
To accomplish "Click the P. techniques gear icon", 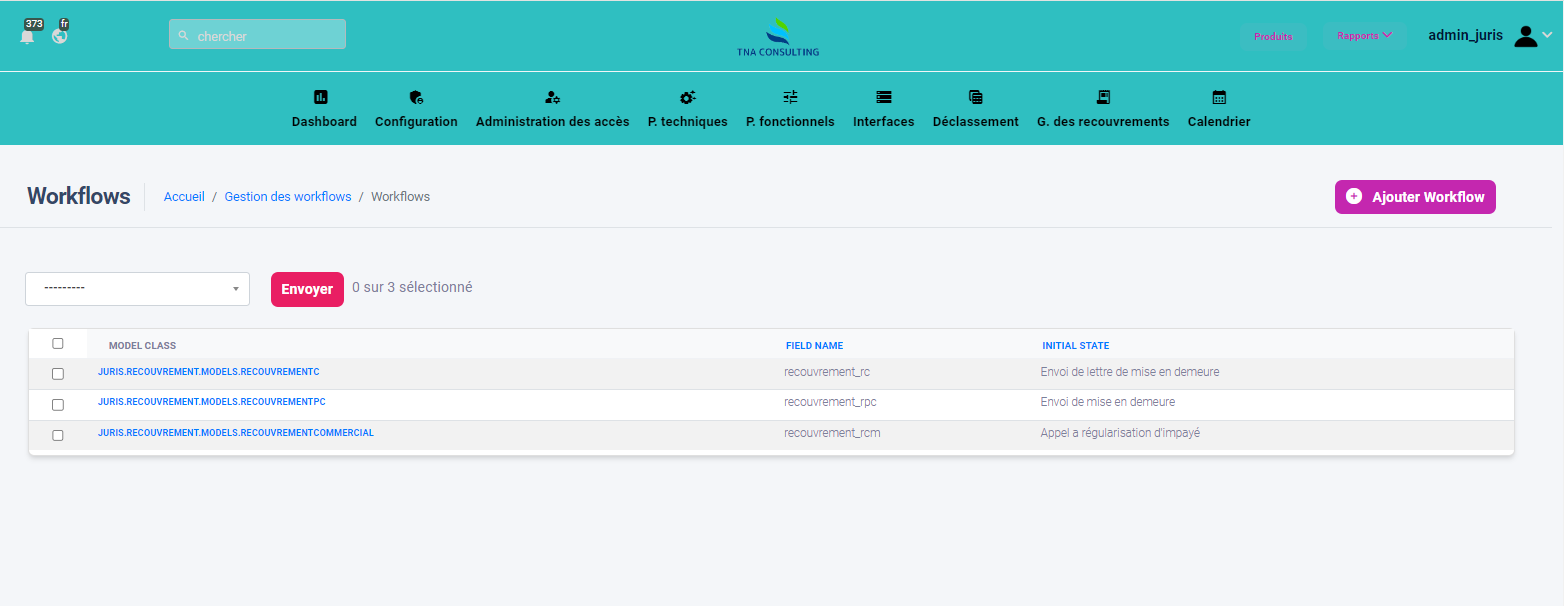I will [687, 97].
